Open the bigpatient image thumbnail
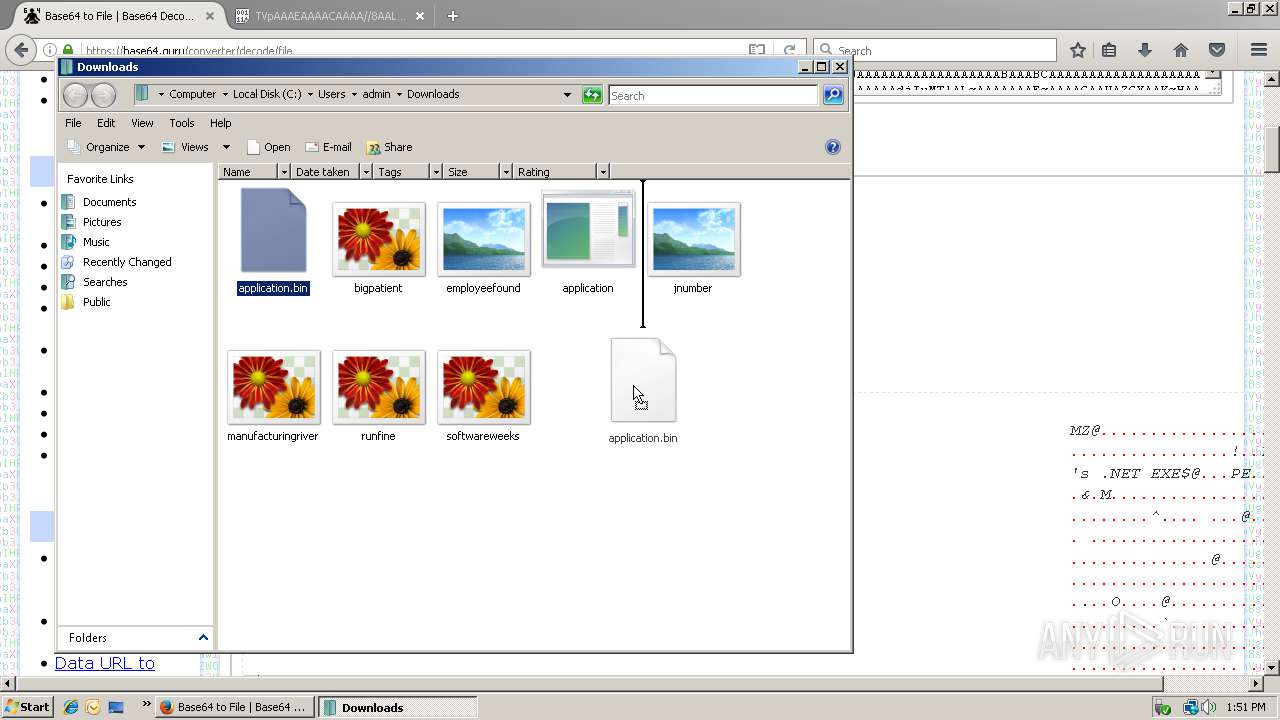Viewport: 1280px width, 720px height. coord(379,239)
